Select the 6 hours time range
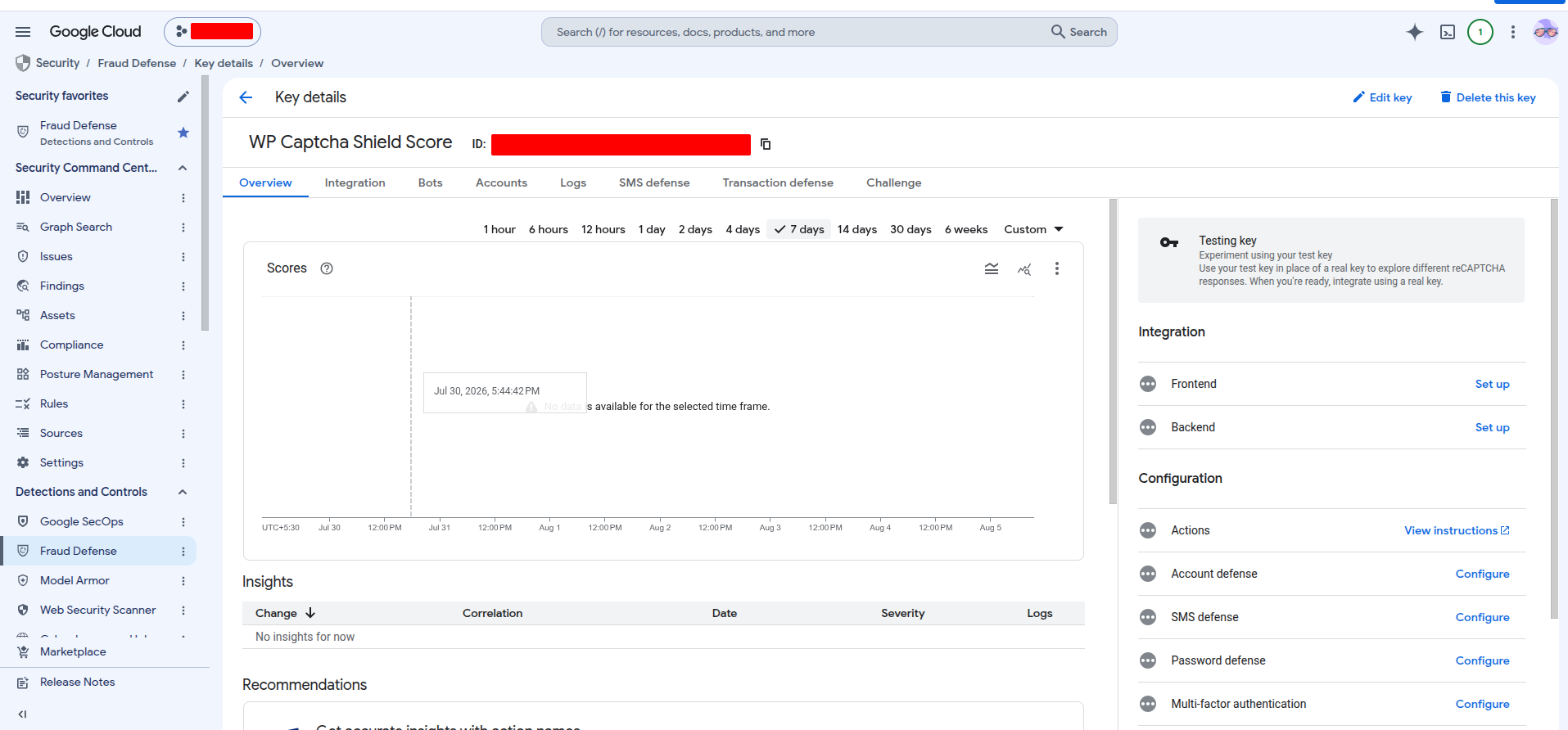The height and width of the screenshot is (730, 1568). tap(549, 229)
